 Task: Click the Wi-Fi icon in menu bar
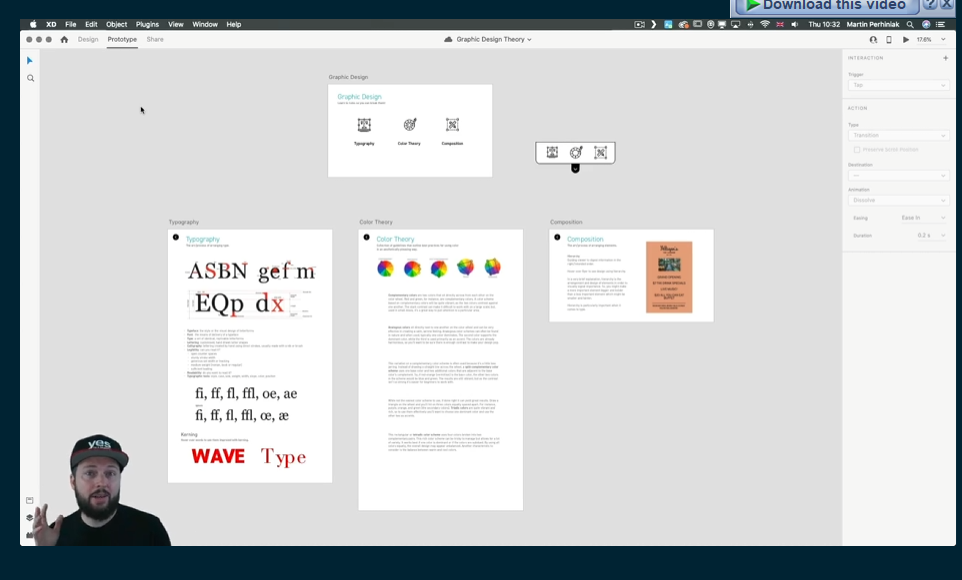[x=764, y=25]
